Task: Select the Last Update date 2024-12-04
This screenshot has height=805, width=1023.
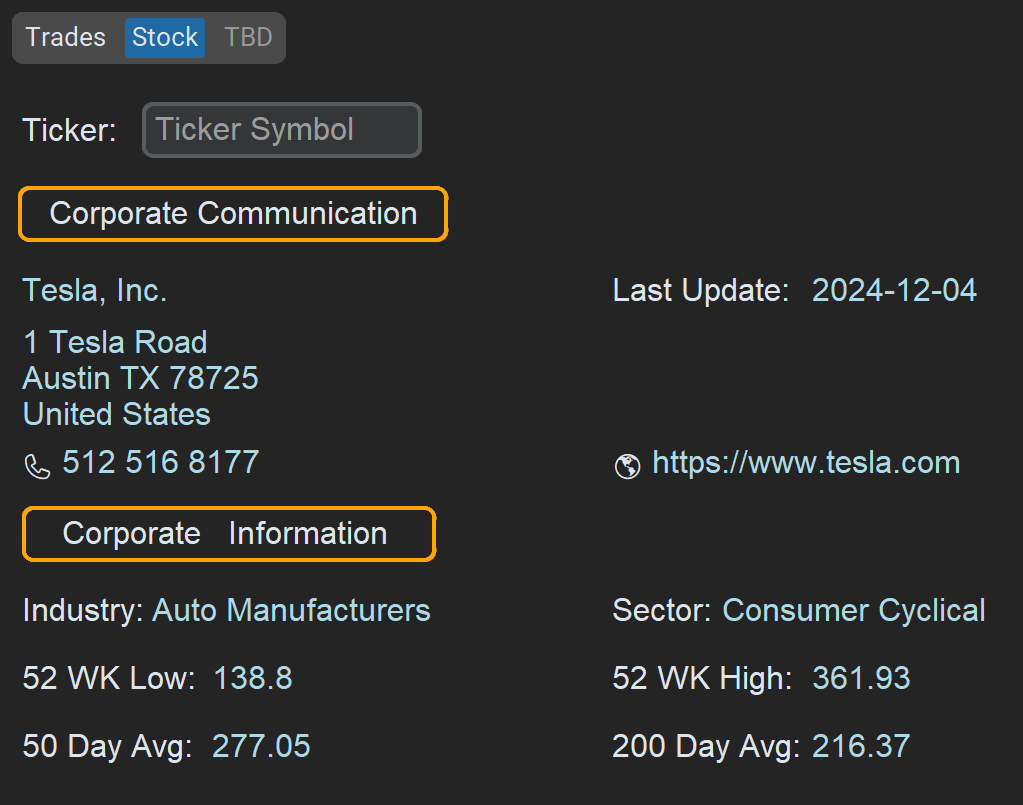Action: tap(893, 291)
